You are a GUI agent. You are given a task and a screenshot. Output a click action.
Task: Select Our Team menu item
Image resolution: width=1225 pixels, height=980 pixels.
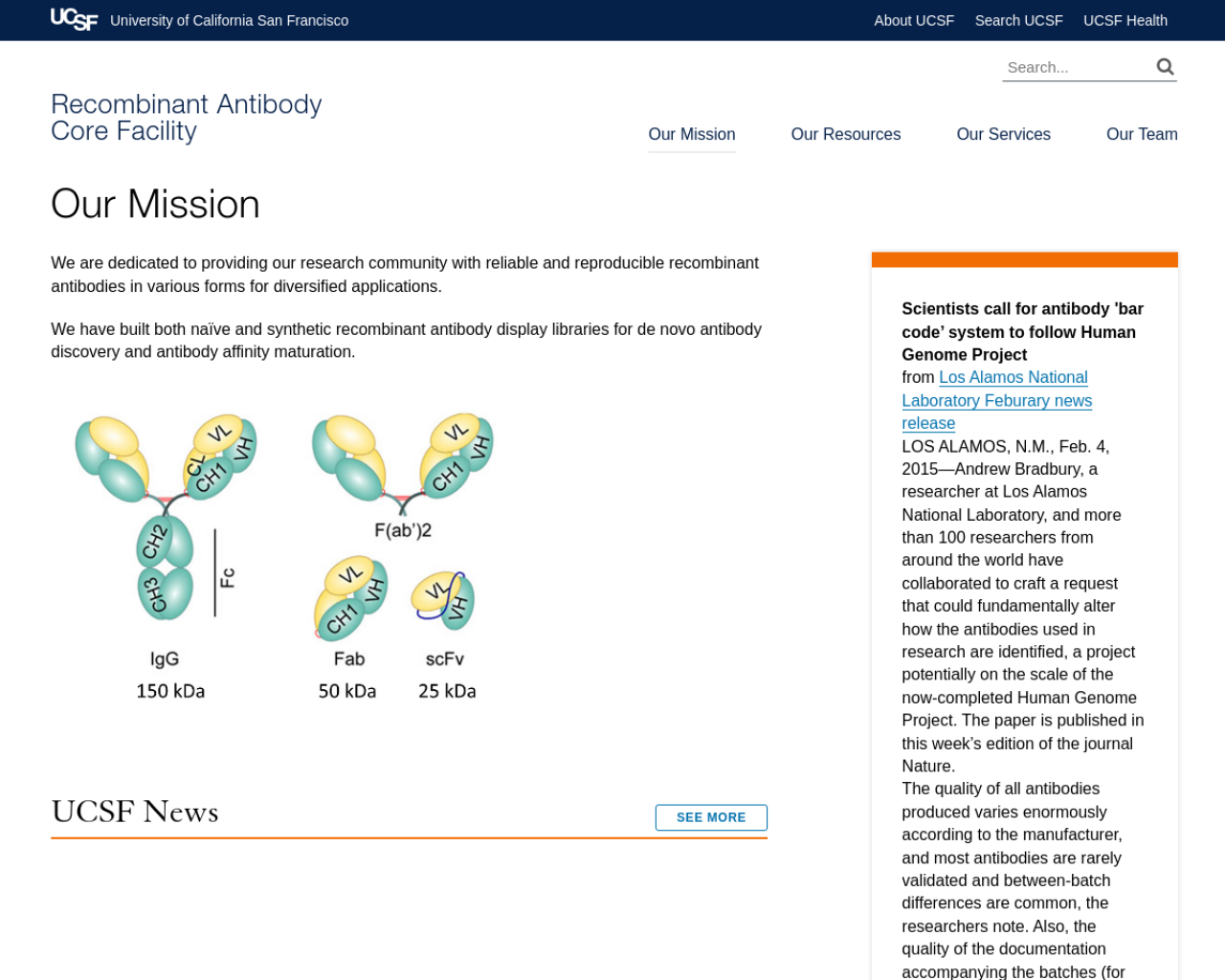click(x=1142, y=134)
